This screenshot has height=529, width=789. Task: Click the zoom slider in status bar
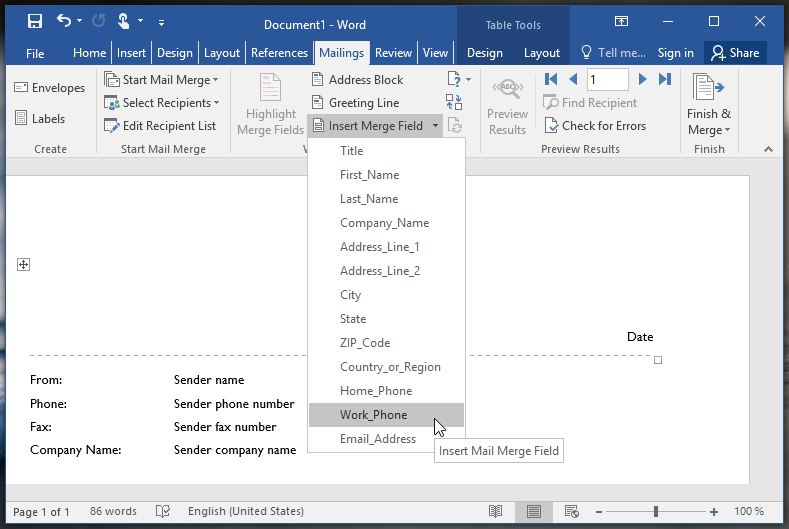point(656,511)
